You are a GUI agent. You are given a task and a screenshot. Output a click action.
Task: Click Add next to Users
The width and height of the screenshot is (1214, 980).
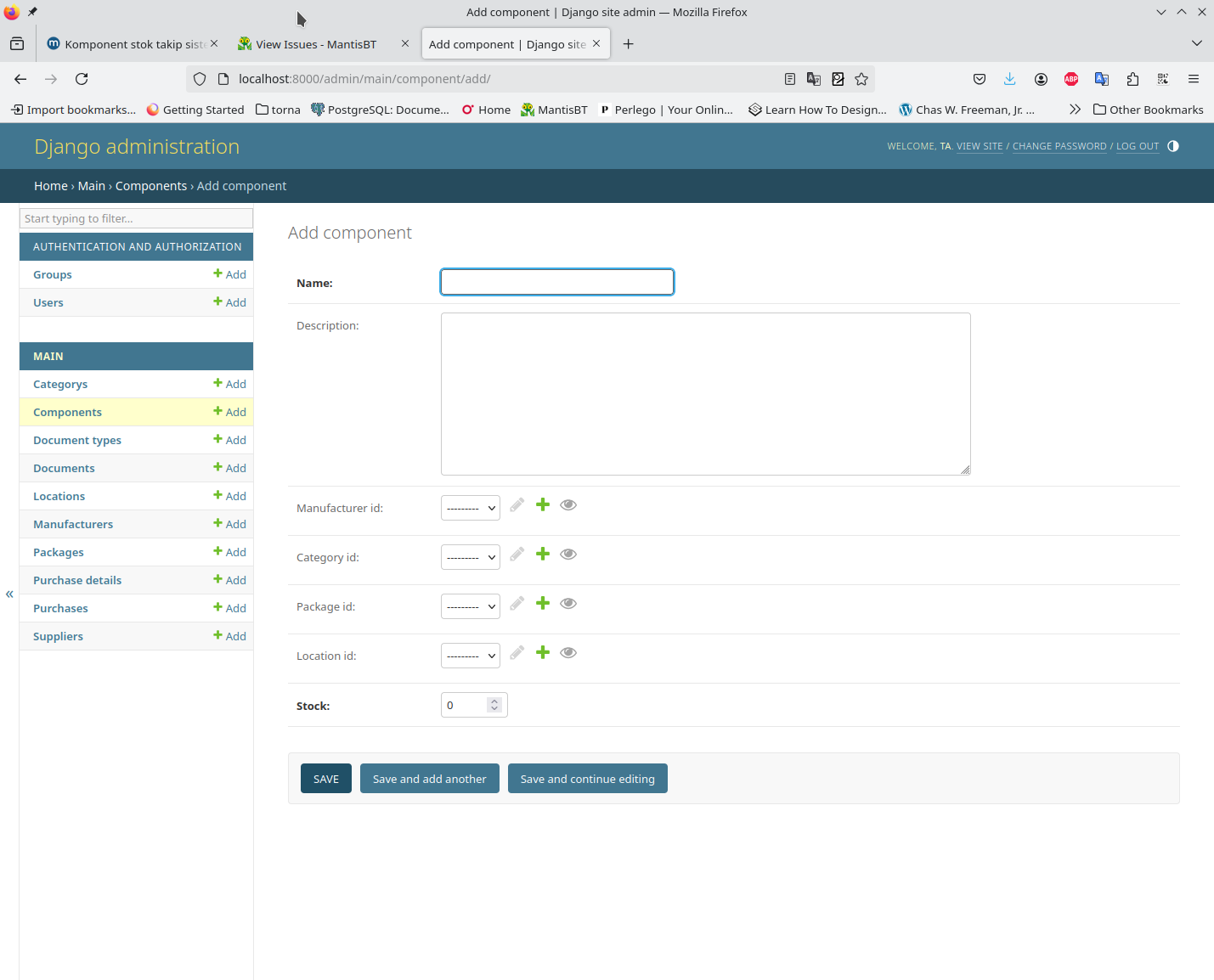click(x=230, y=302)
